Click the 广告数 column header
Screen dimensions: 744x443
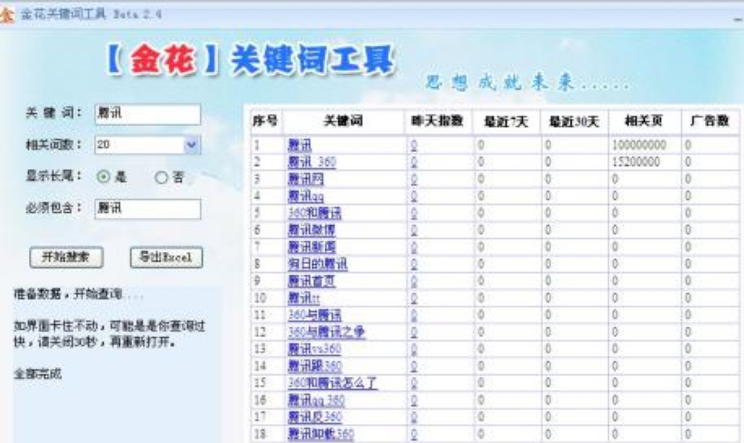pos(710,121)
